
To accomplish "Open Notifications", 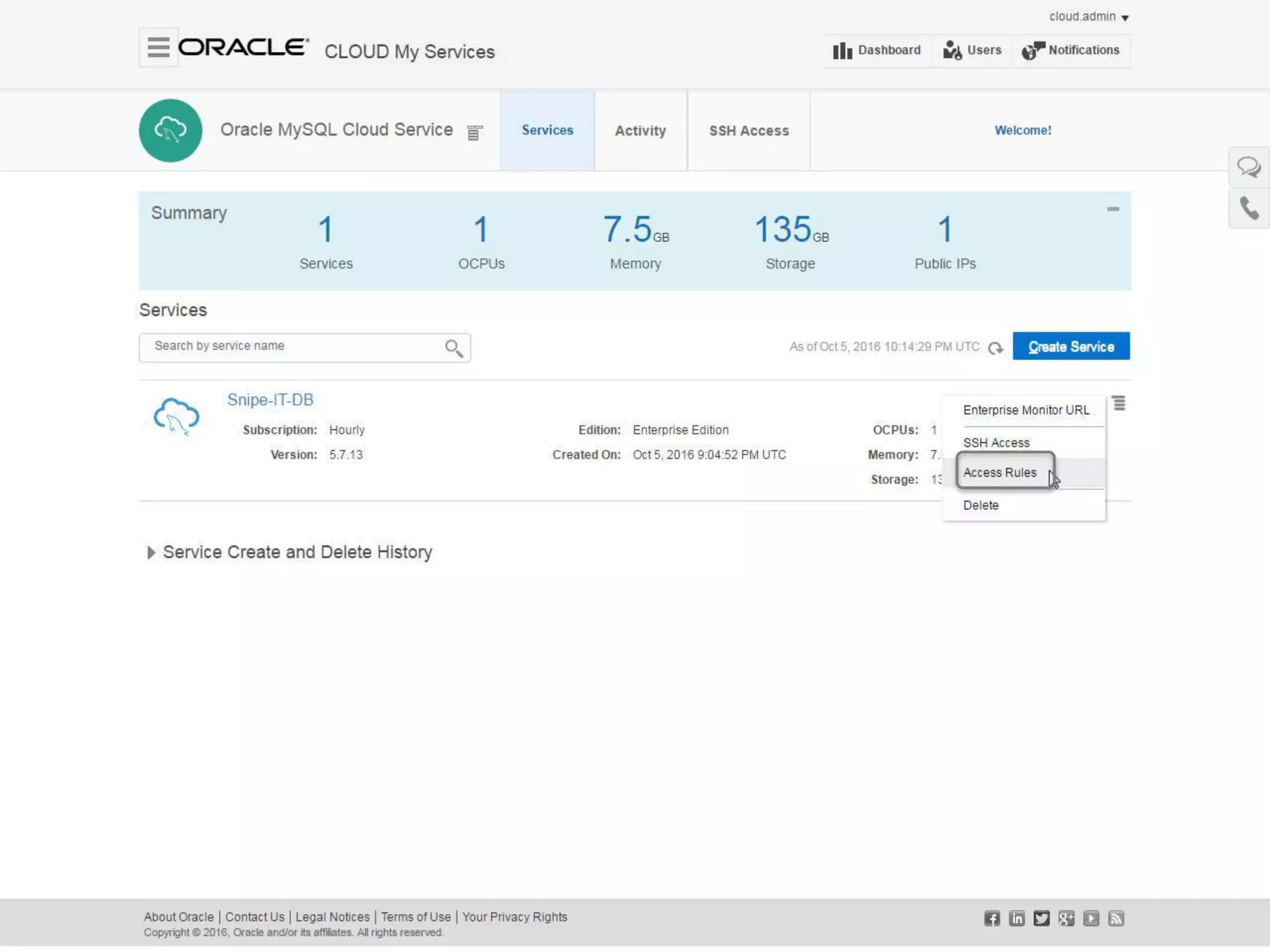I will click(1070, 50).
